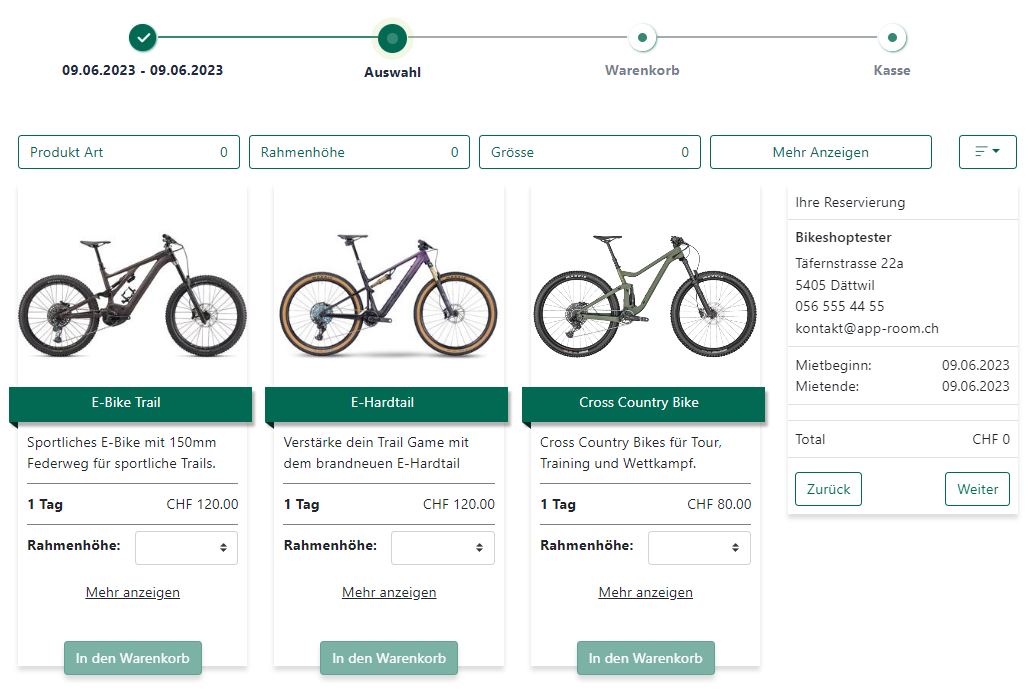The height and width of the screenshot is (691, 1033).
Task: Choose Rahmenhöhe for E-Hardtail
Action: pos(443,547)
